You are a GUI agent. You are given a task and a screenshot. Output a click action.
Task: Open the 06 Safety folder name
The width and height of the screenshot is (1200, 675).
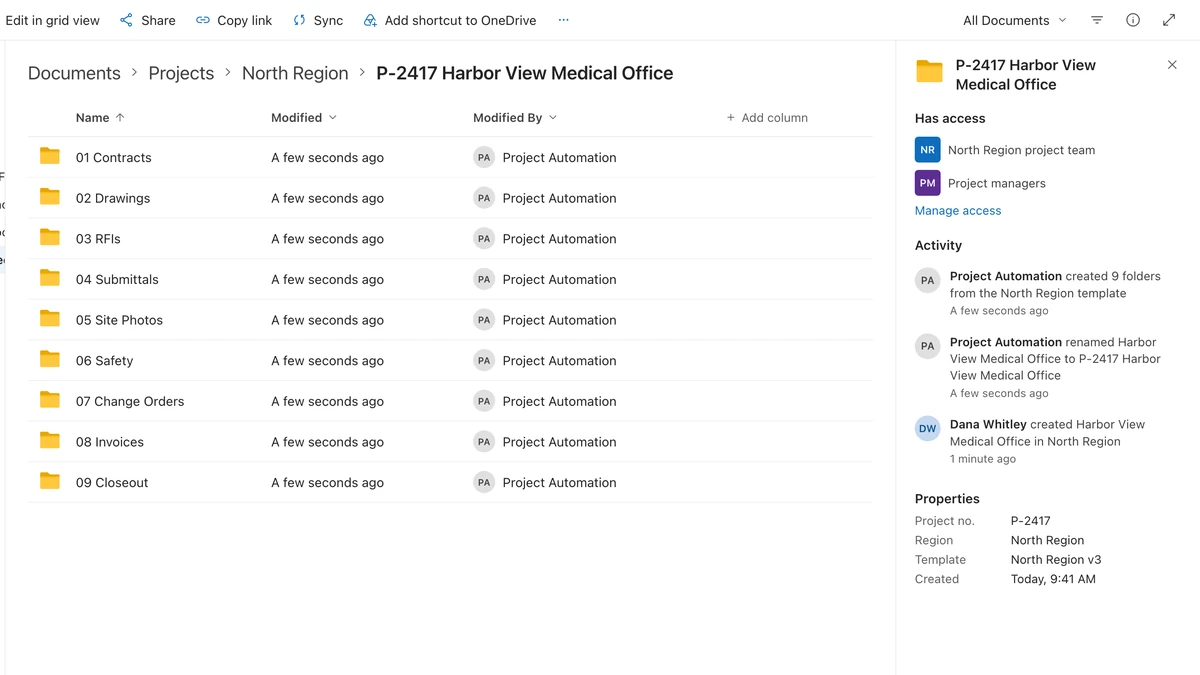[104, 361]
